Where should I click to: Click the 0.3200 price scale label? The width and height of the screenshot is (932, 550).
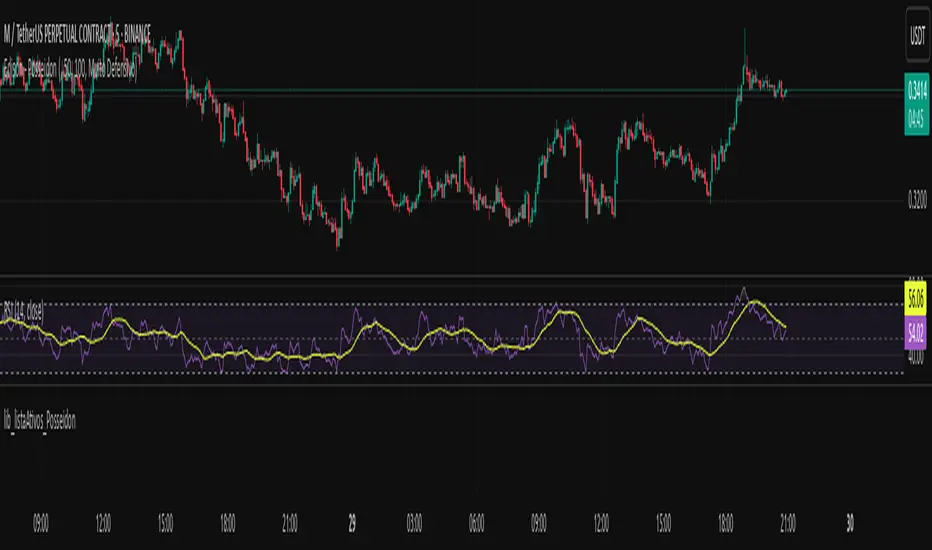[x=917, y=200]
